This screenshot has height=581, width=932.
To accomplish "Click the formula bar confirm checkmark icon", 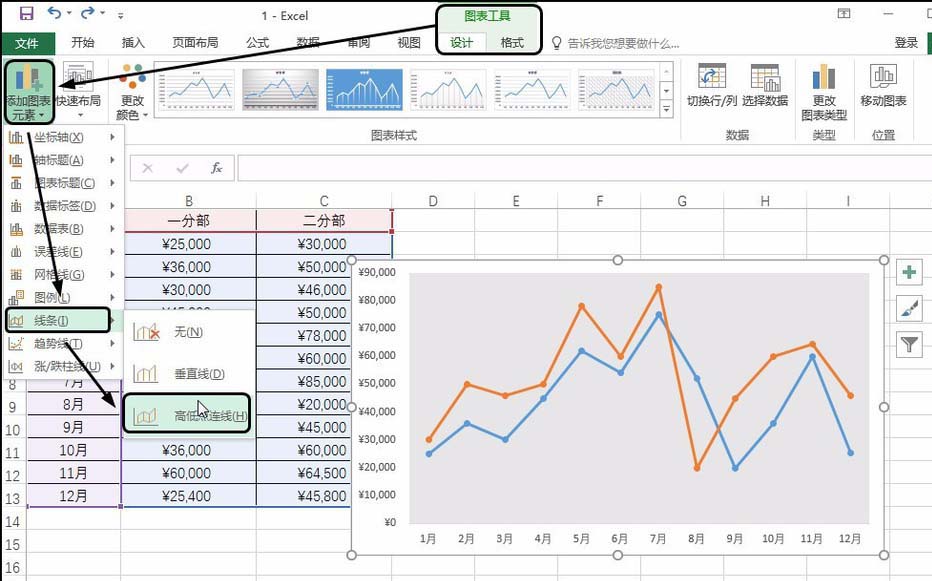I will (182, 168).
